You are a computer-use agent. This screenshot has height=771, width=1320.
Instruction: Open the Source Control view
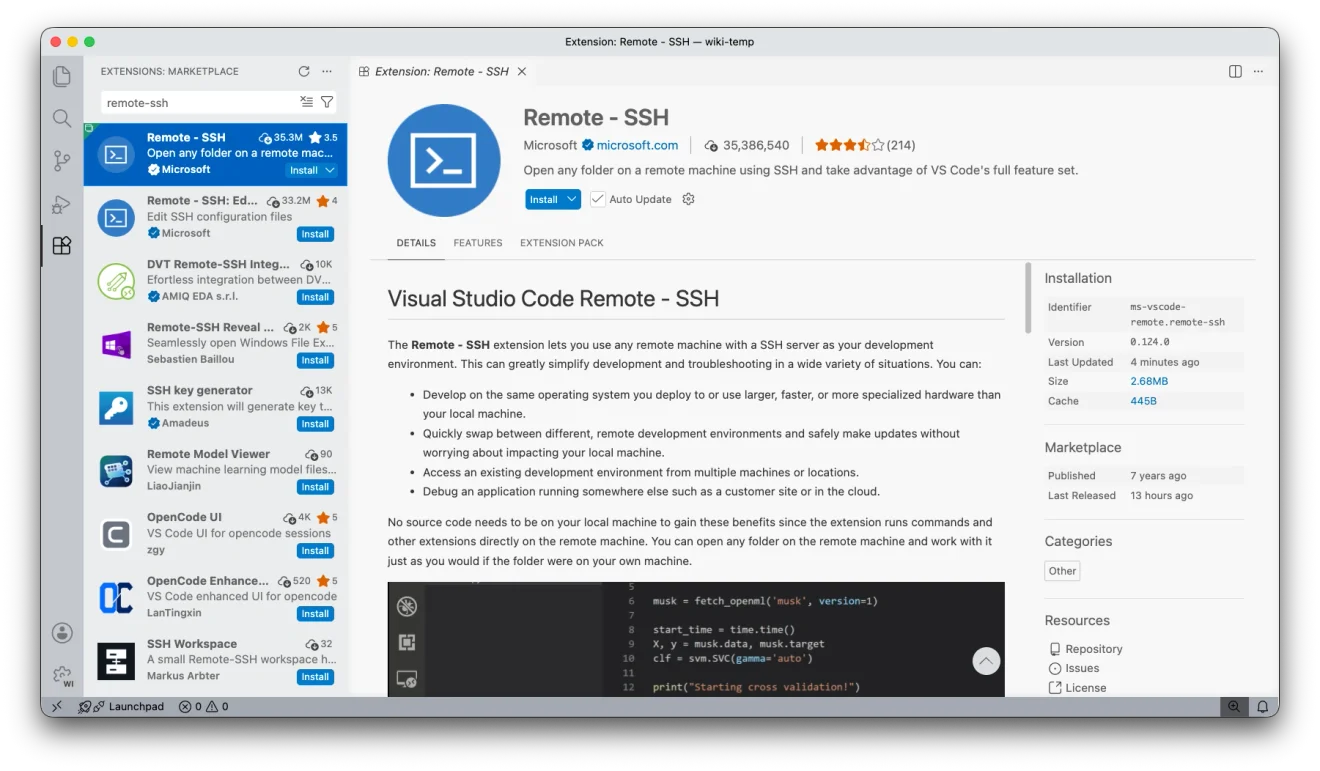tap(62, 161)
